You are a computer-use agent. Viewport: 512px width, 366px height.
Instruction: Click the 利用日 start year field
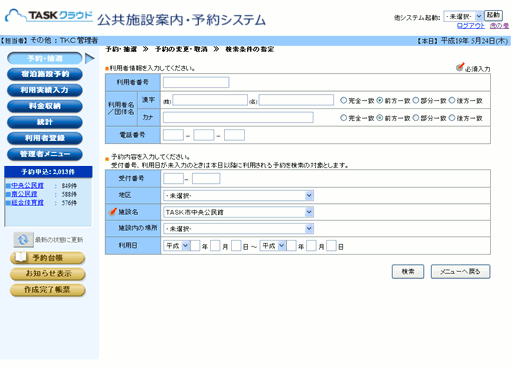195,246
